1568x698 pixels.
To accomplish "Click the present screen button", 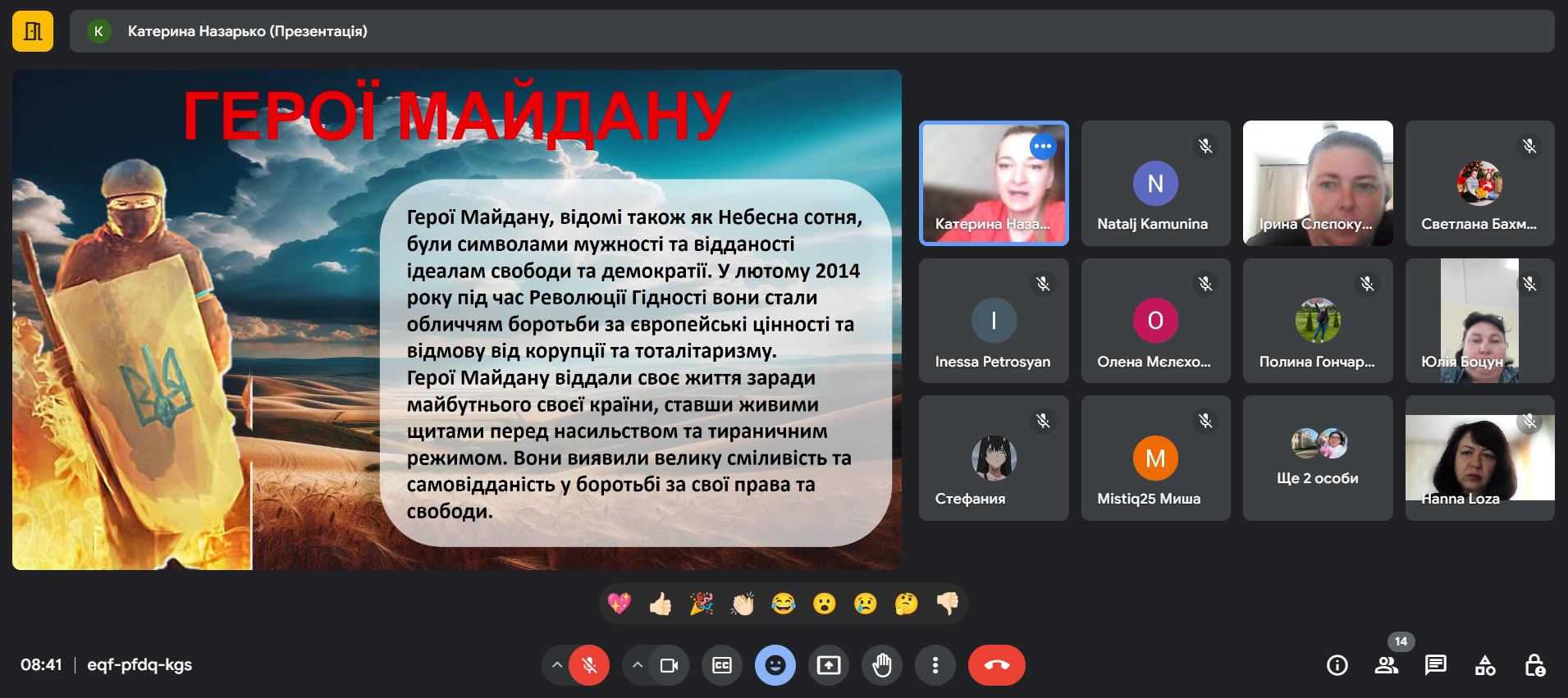I will click(828, 665).
